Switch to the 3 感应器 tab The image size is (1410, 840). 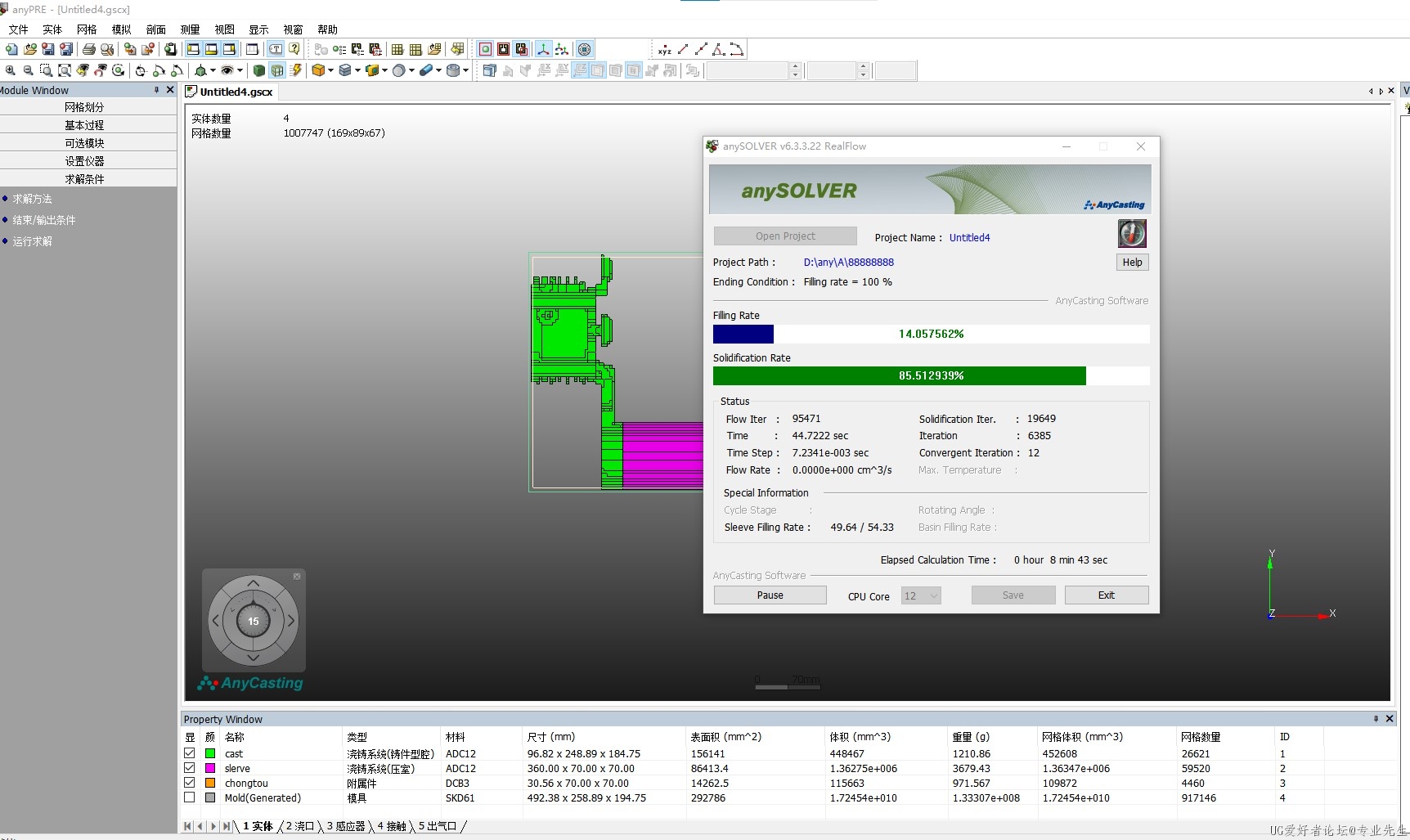(346, 826)
